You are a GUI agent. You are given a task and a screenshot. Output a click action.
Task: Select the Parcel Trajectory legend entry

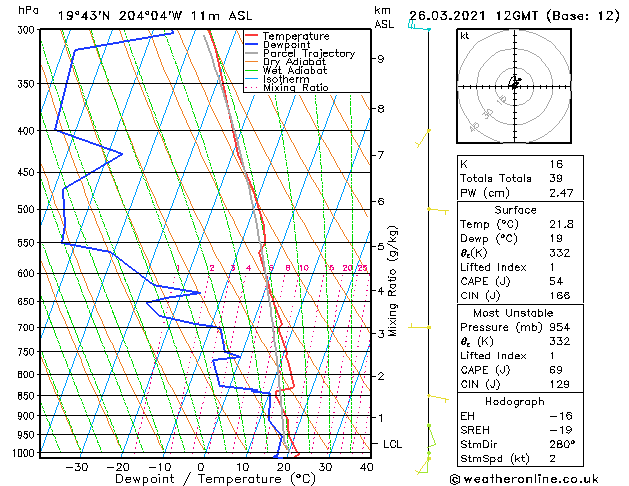[309, 53]
